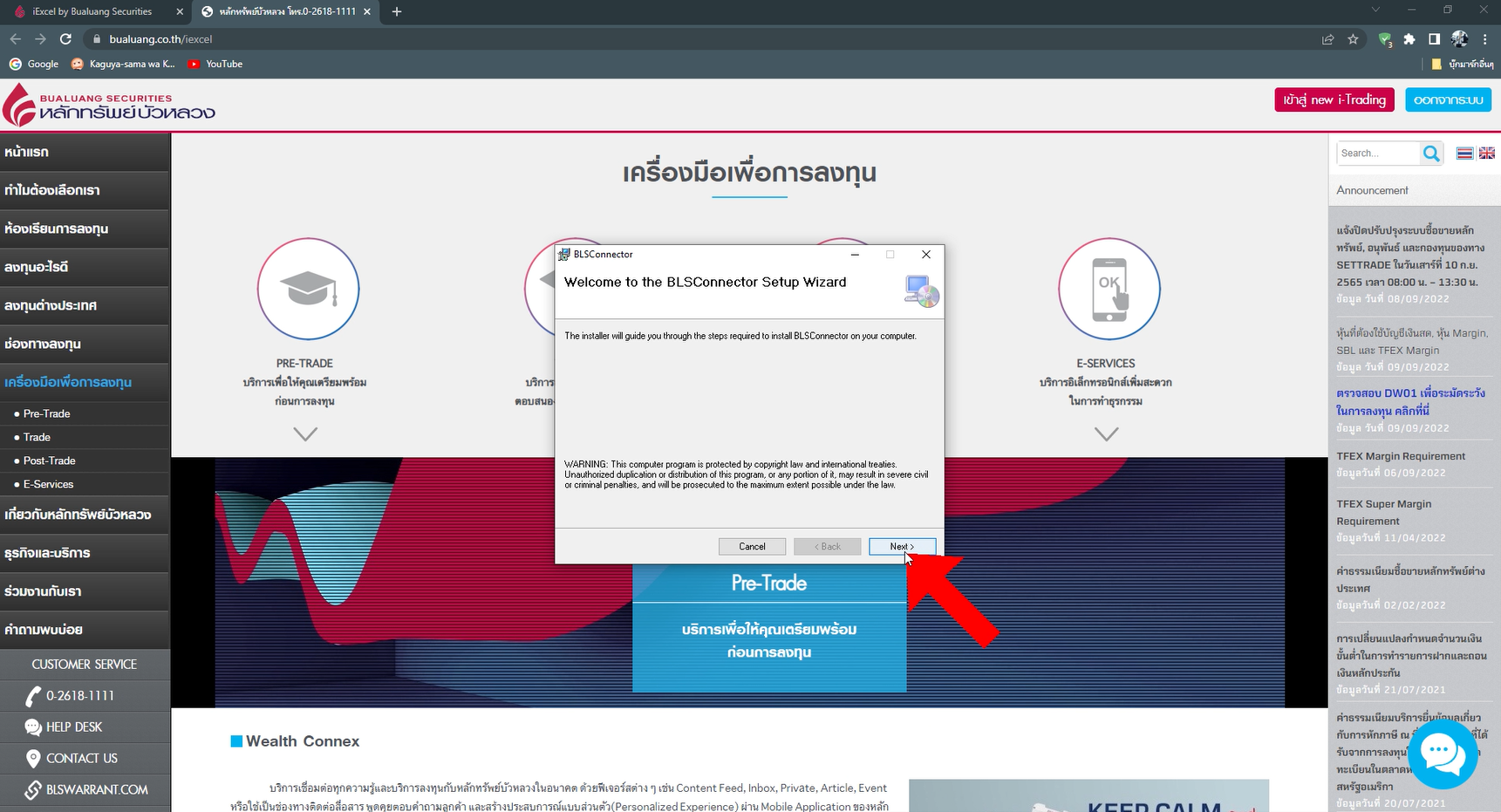Image resolution: width=1501 pixels, height=812 pixels.
Task: Select the highlighted เครื่องมือเพื่อการลงทุน menu
Action: pyautogui.click(x=85, y=382)
